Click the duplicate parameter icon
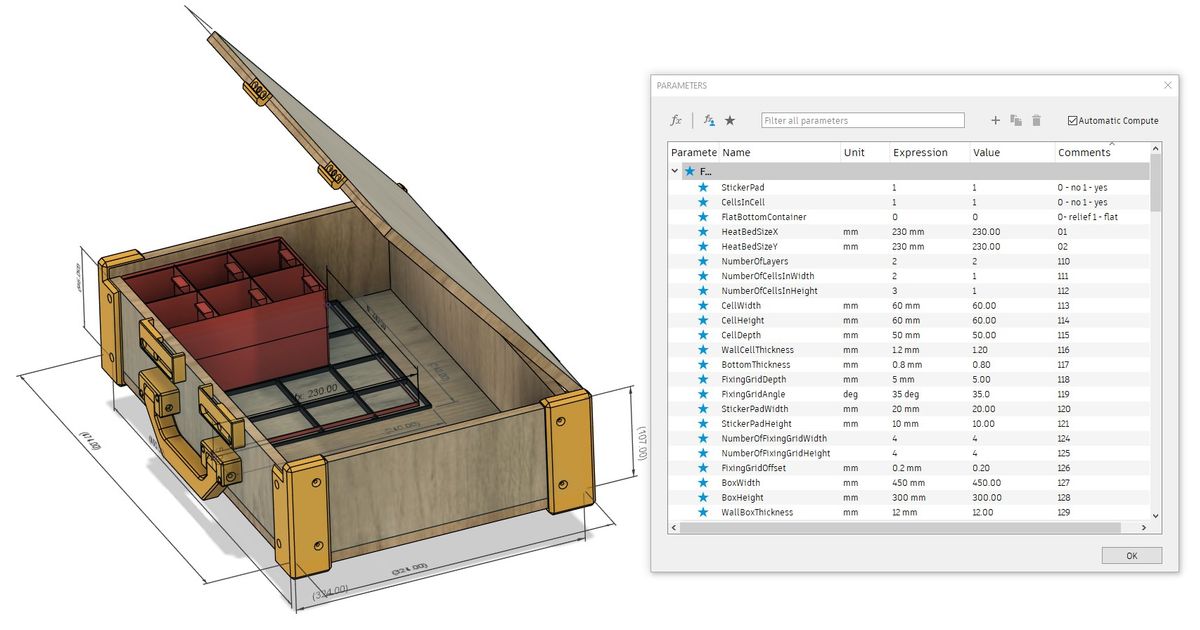The image size is (1200, 630). pos(1015,120)
